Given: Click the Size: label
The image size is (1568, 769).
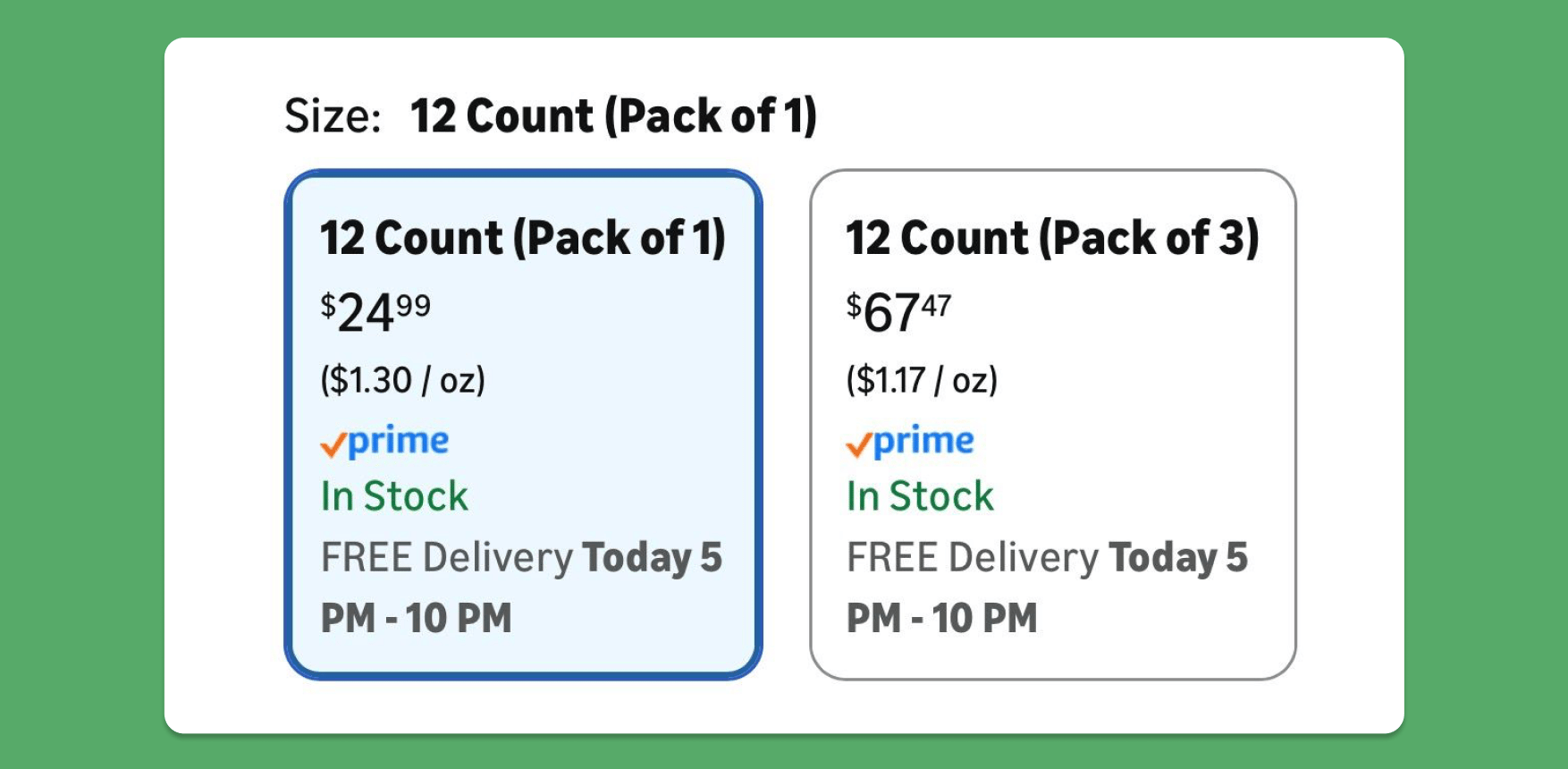Looking at the screenshot, I should click(x=333, y=117).
